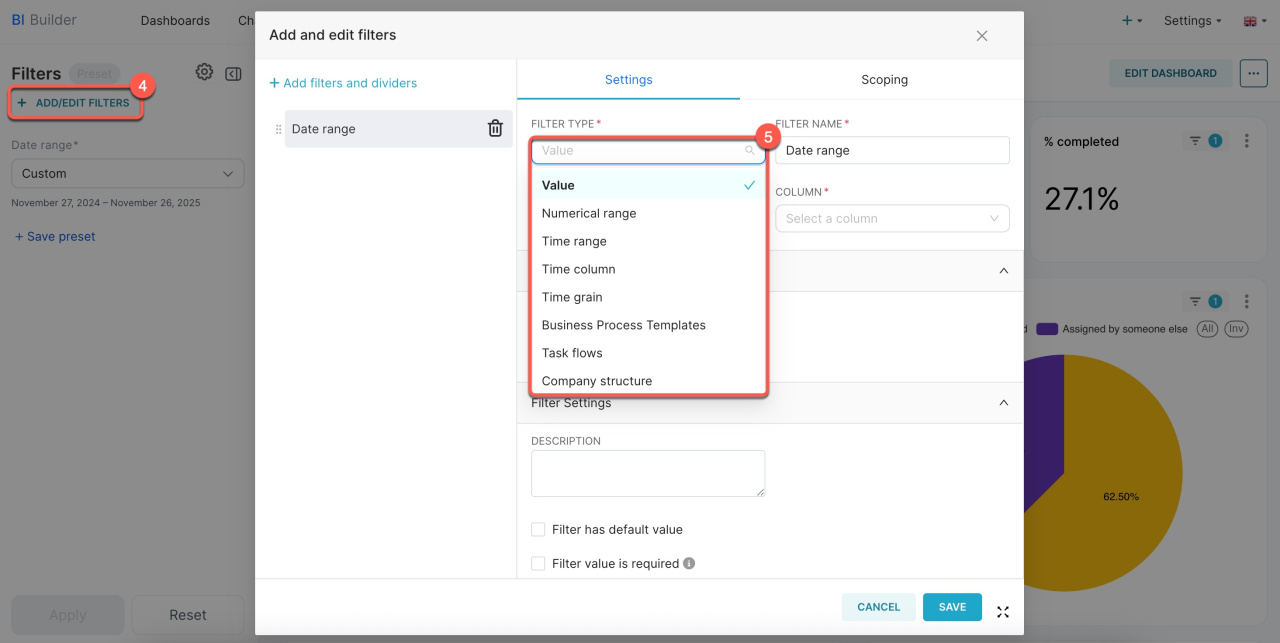
Task: Delete the Date range filter with trash icon
Action: 495,129
